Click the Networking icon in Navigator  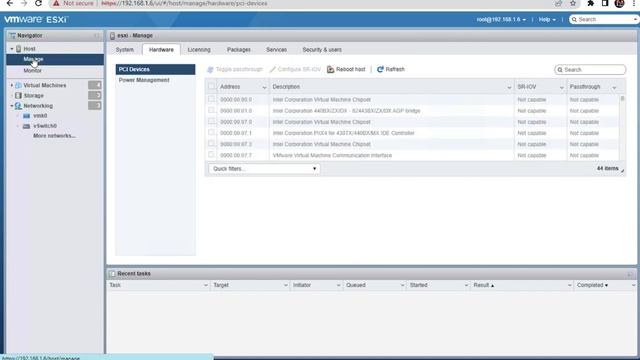coord(18,106)
